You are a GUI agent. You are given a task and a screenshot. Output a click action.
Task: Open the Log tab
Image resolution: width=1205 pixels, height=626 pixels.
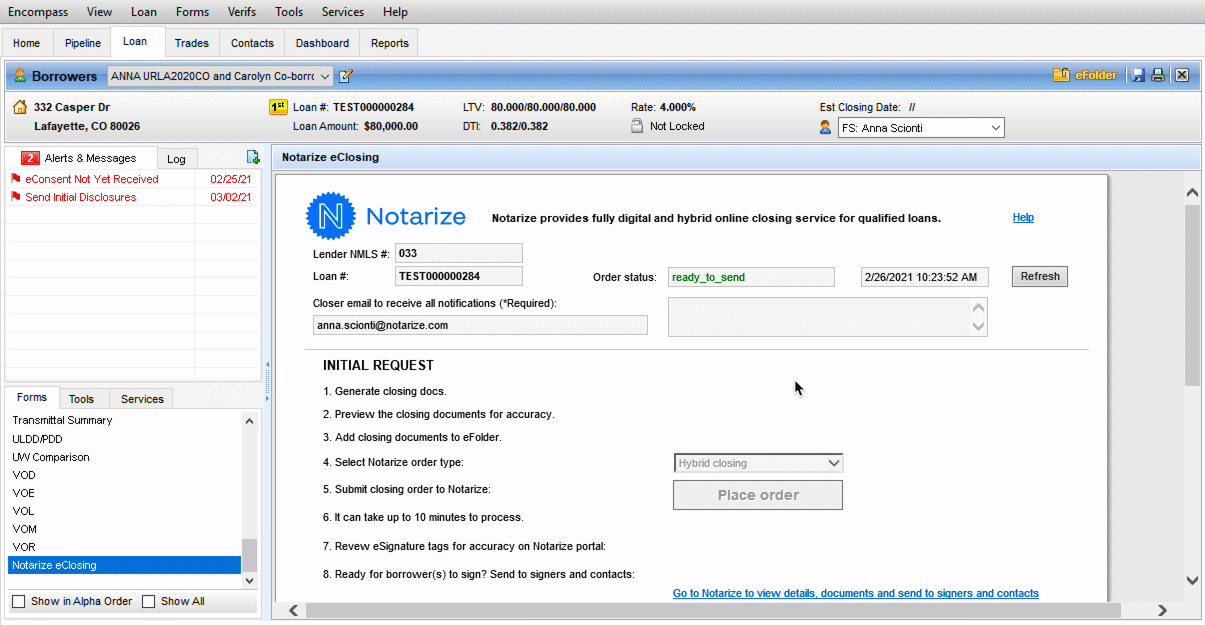point(176,159)
